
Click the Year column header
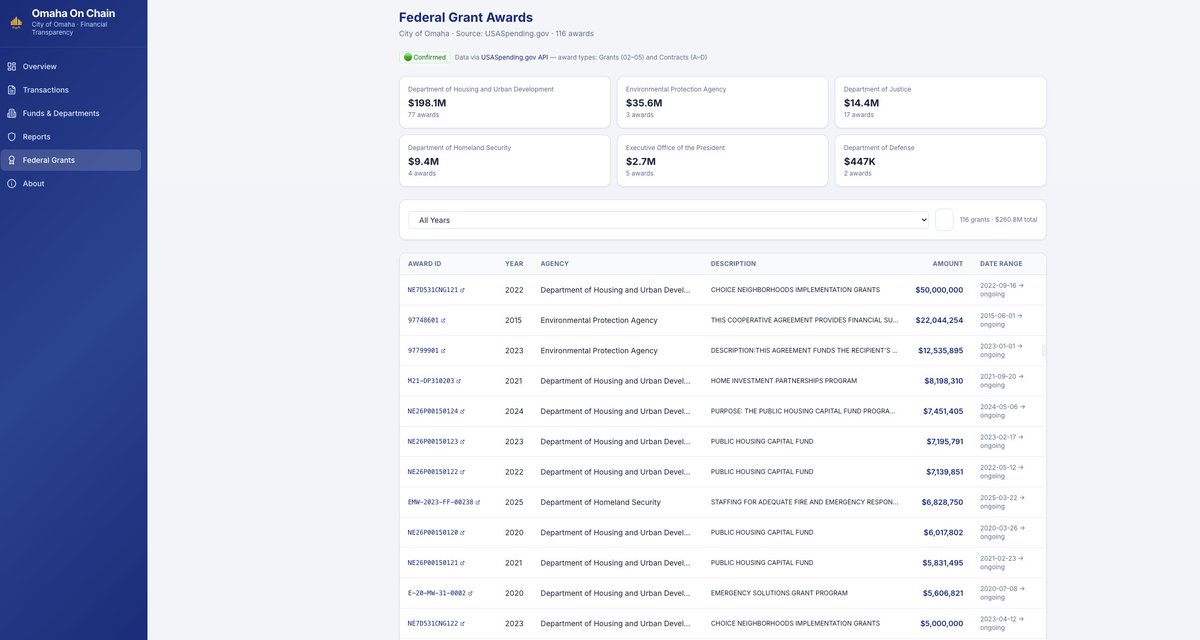point(514,264)
